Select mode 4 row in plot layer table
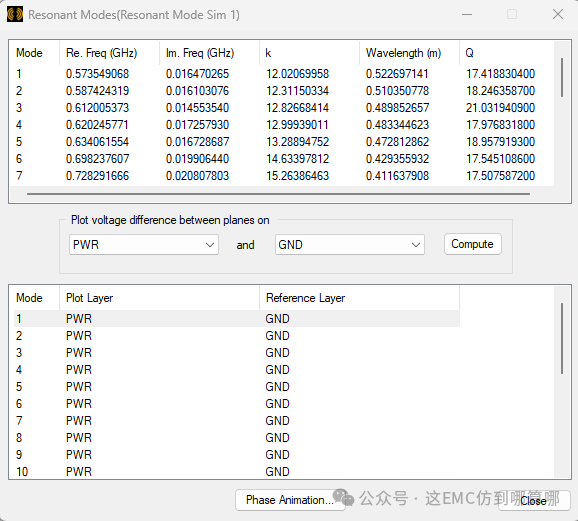 click(237, 369)
